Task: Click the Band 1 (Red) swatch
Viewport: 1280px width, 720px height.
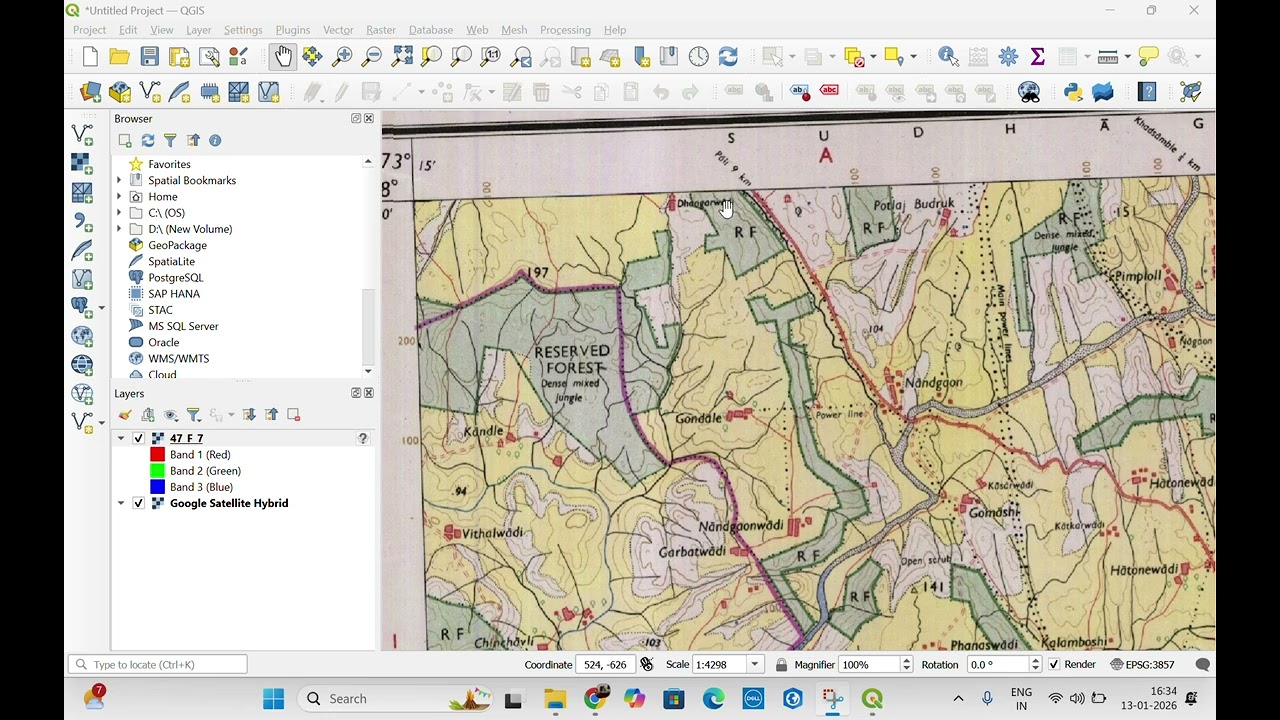Action: point(157,455)
